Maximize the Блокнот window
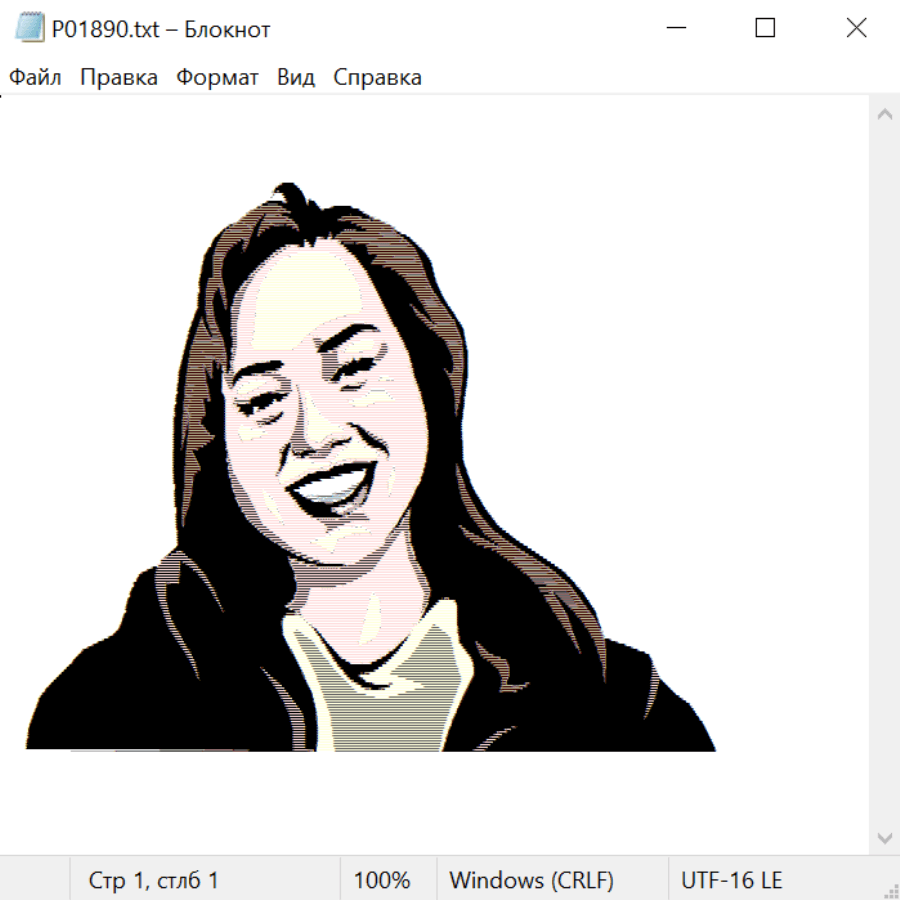Image resolution: width=900 pixels, height=900 pixels. (765, 28)
